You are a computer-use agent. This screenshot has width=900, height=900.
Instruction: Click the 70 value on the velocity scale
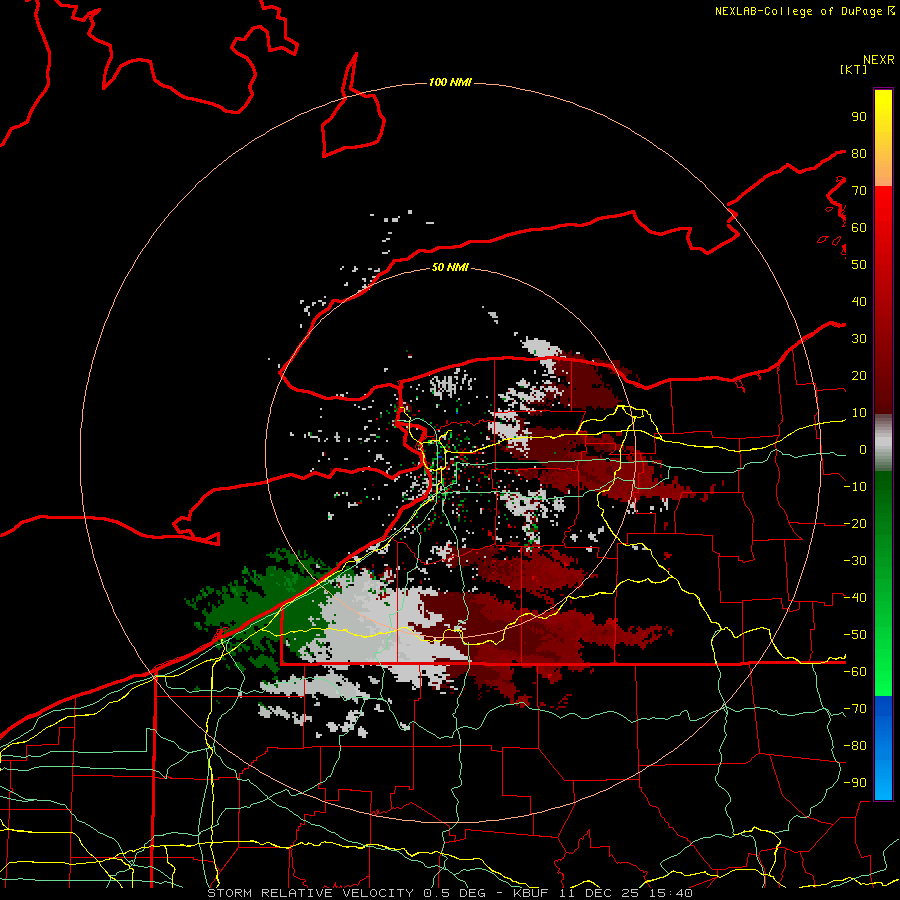(859, 191)
